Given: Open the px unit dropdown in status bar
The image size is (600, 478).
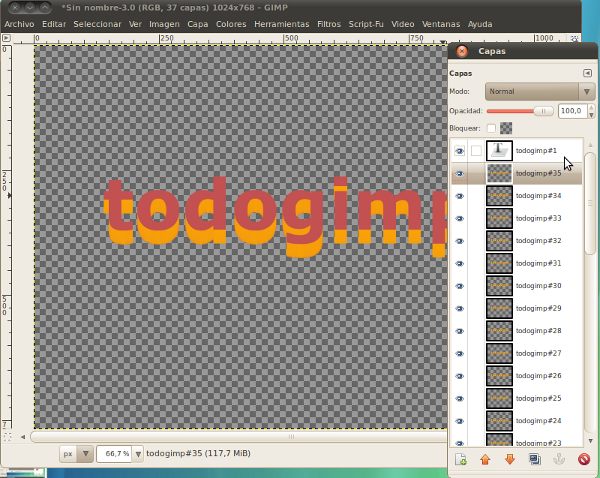Looking at the screenshot, I should [77, 454].
